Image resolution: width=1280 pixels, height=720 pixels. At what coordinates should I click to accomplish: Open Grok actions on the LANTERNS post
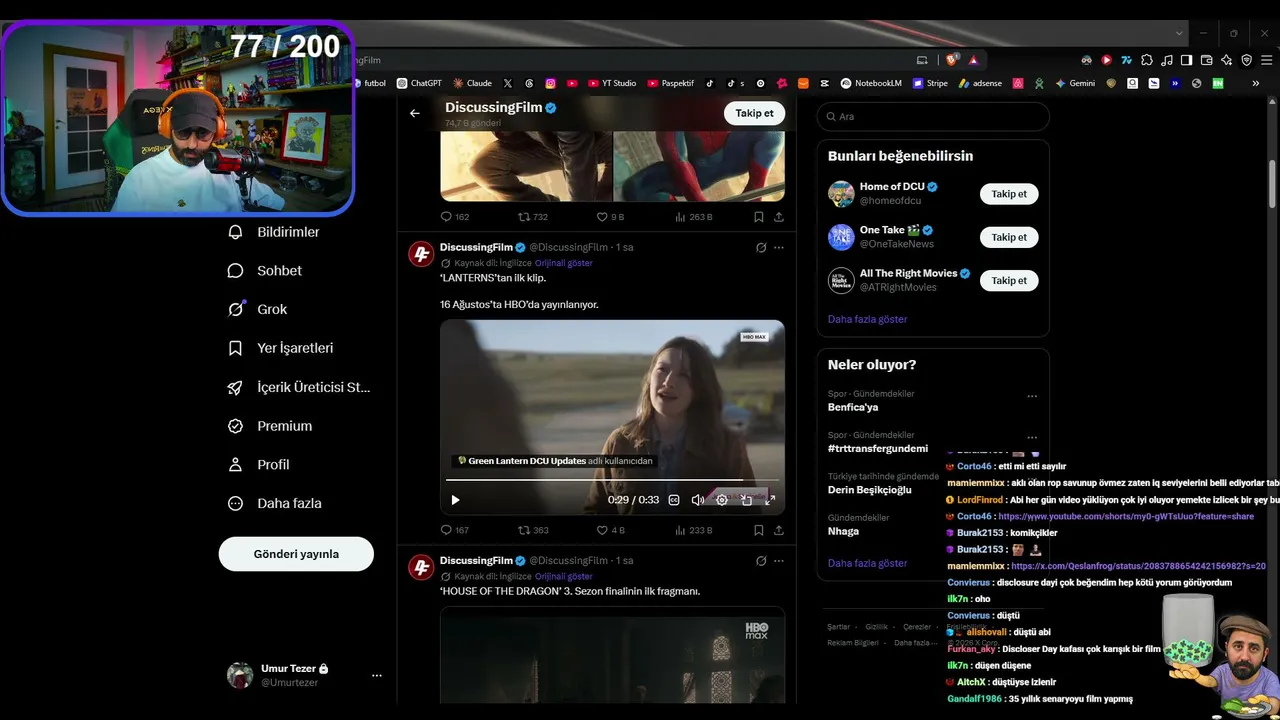[x=761, y=247]
